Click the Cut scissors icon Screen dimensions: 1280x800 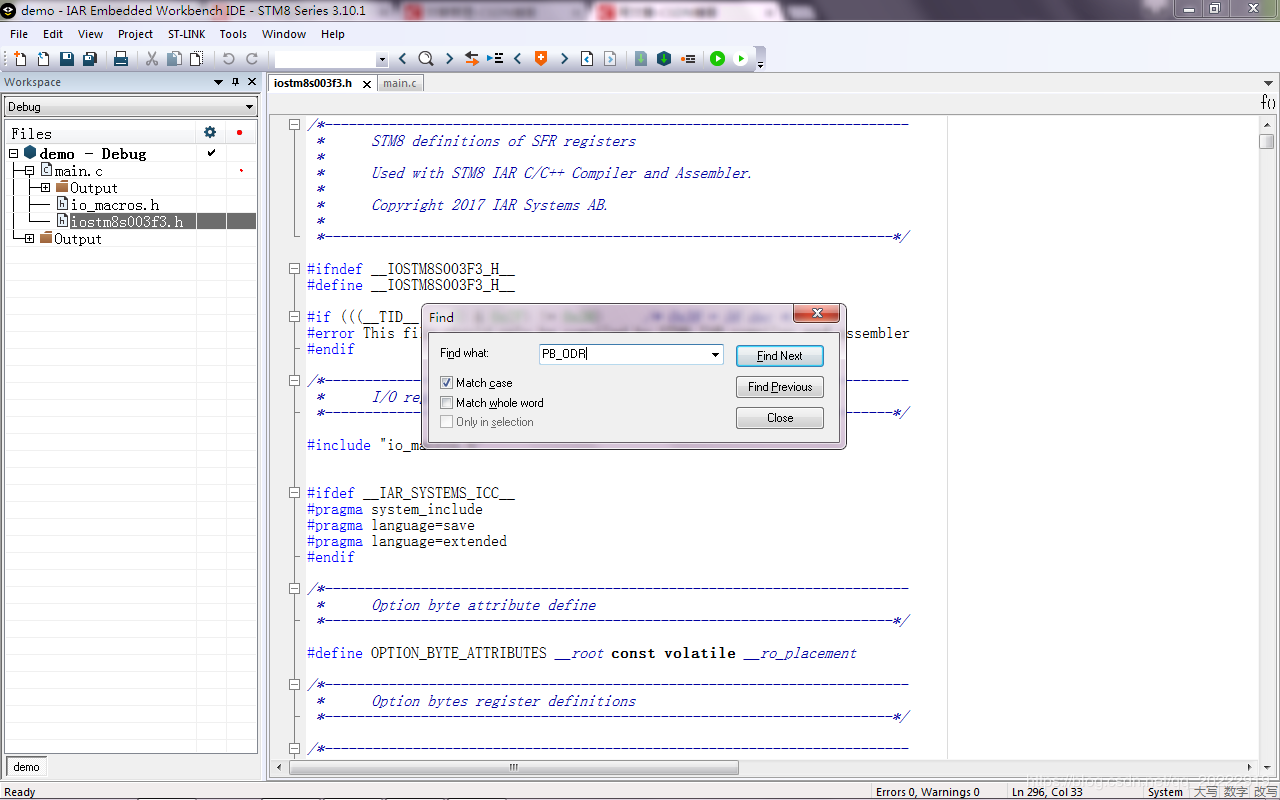coord(152,59)
